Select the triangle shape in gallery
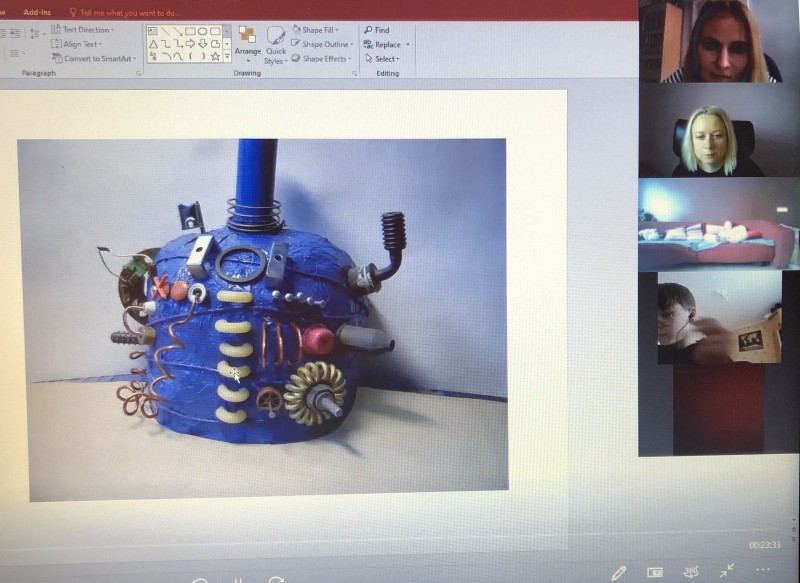 tap(153, 44)
